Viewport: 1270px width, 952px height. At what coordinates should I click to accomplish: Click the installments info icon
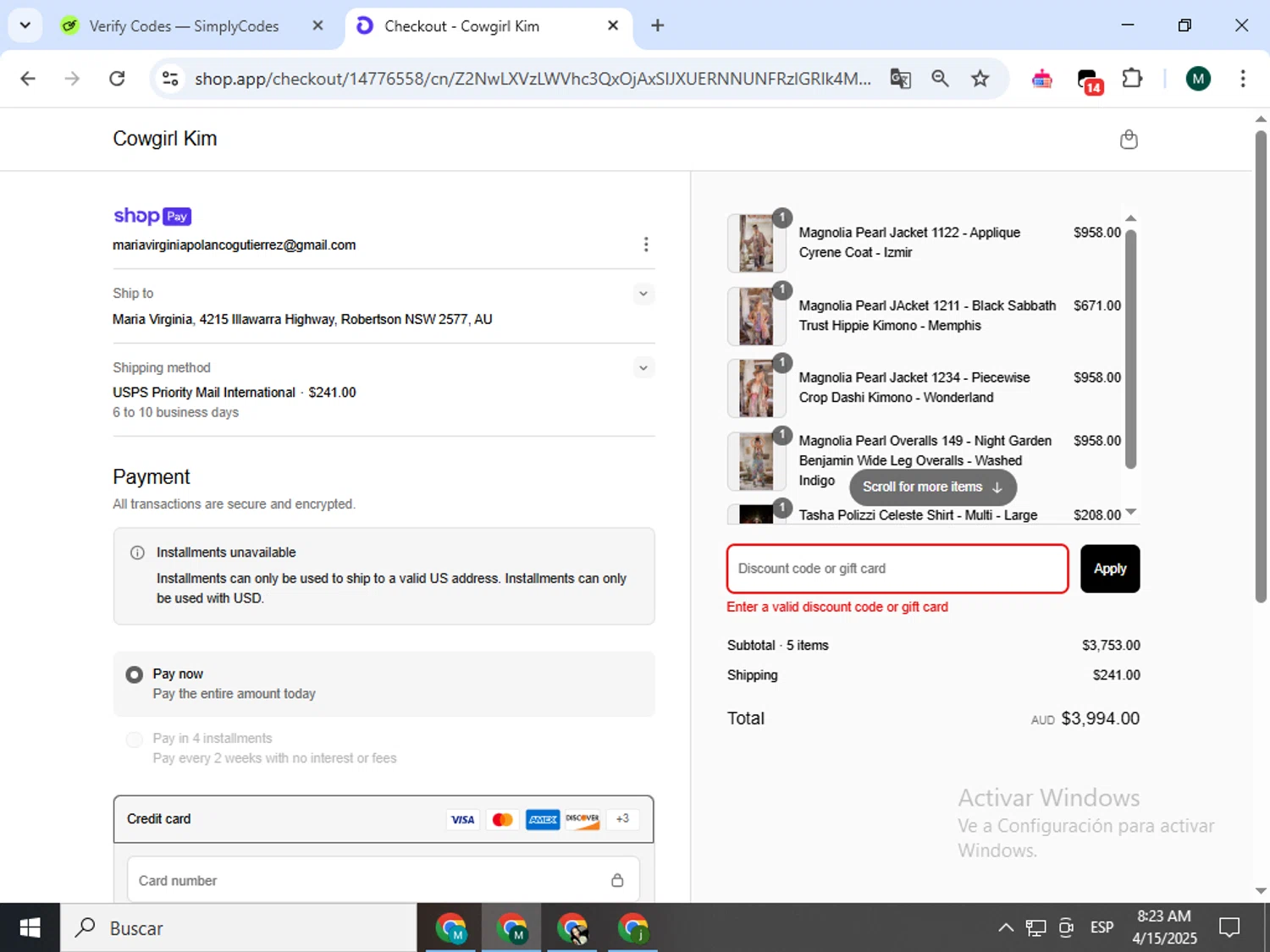(137, 553)
